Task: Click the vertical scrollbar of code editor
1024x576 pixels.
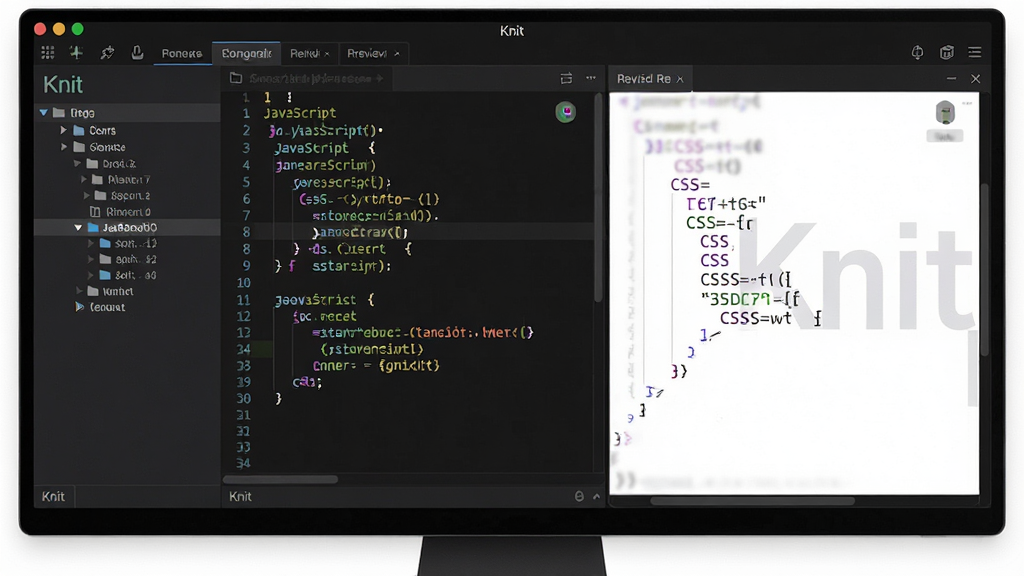Action: (598, 198)
